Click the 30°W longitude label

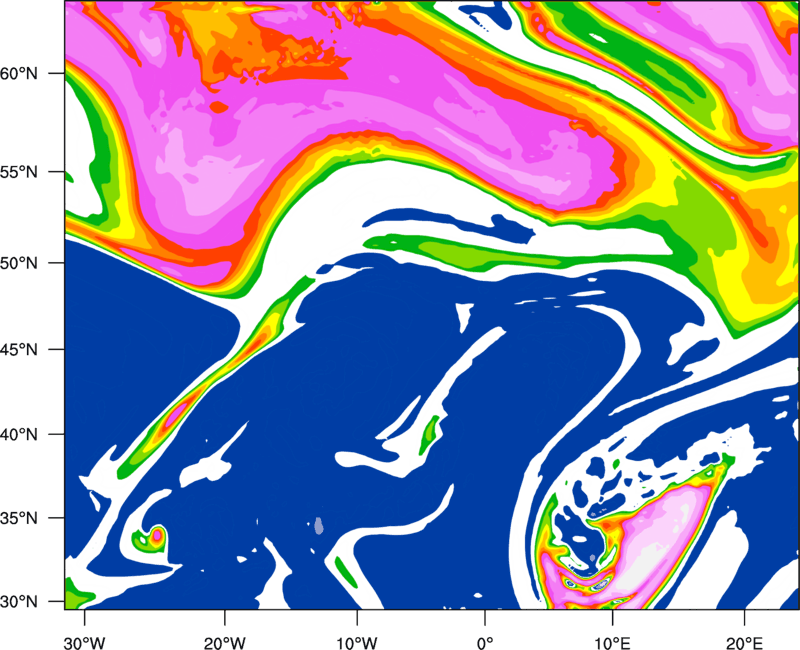tap(85, 643)
